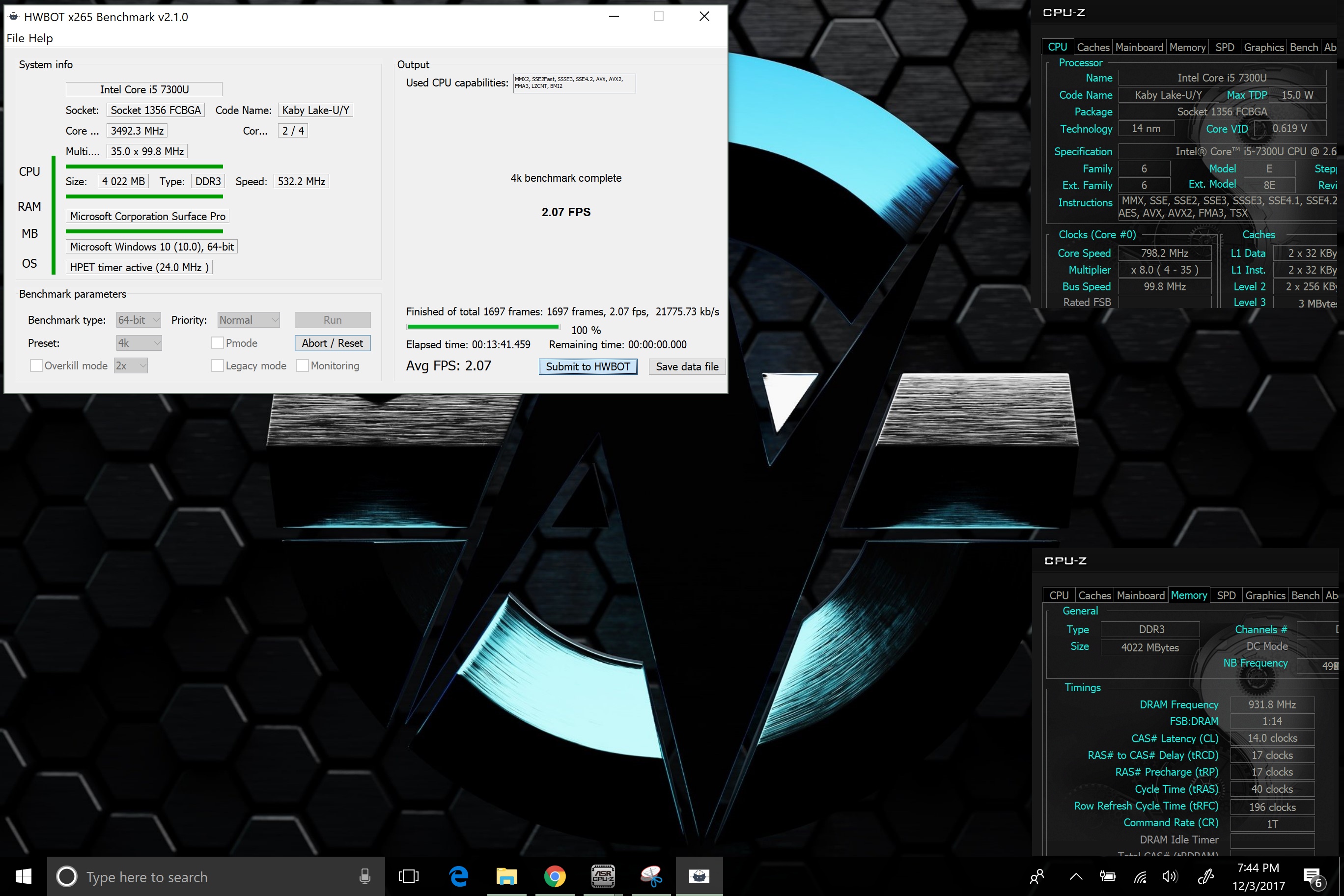1344x896 pixels.
Task: Launch Microsoft Edge from the taskbar
Action: pos(458,876)
